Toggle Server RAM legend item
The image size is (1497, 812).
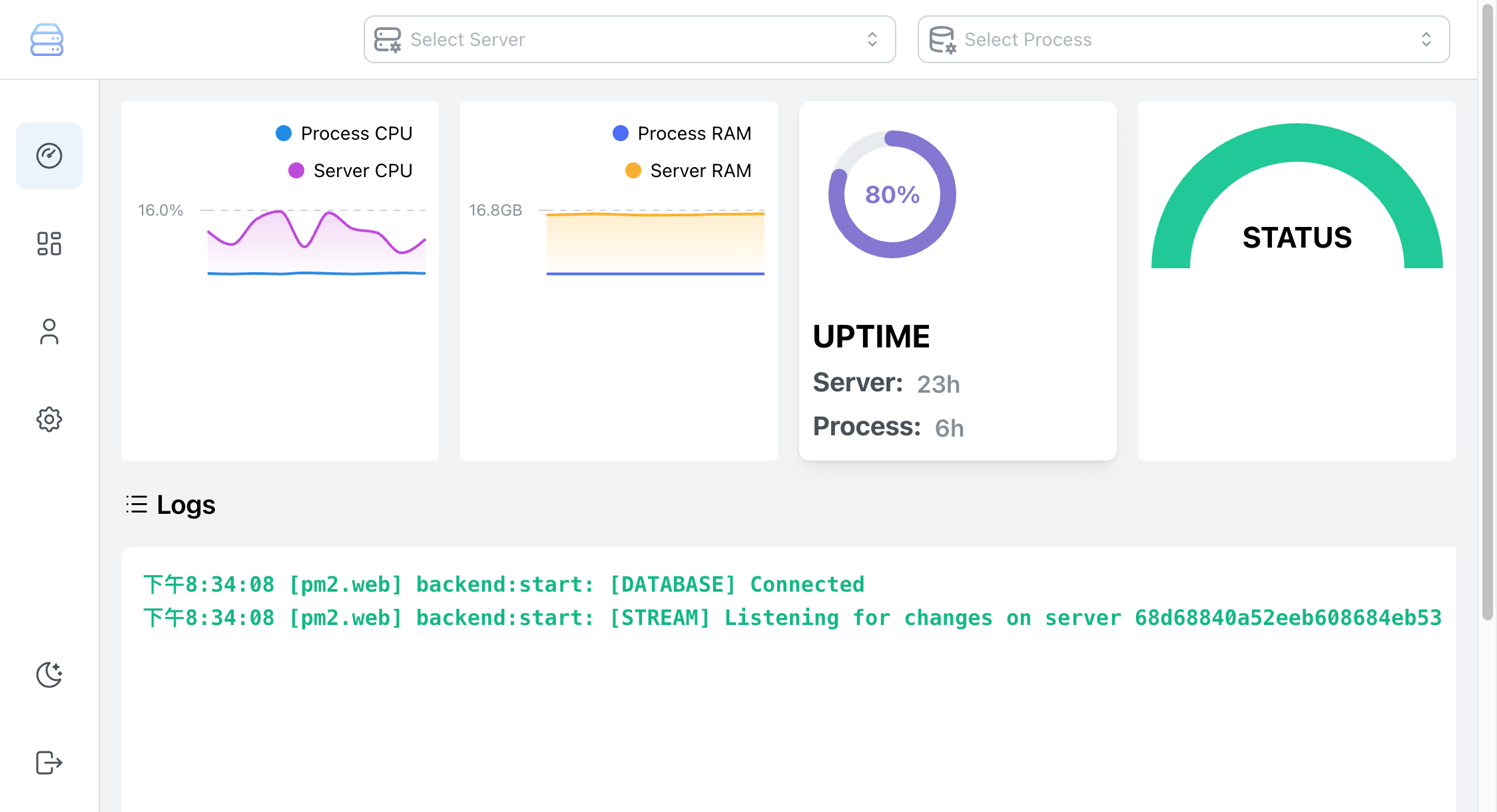click(689, 170)
